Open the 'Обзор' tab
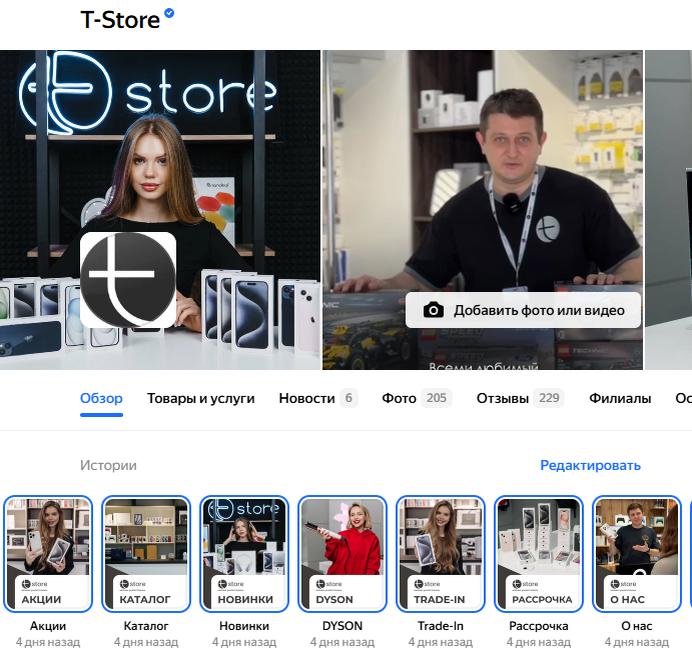This screenshot has height=657, width=692. (102, 398)
